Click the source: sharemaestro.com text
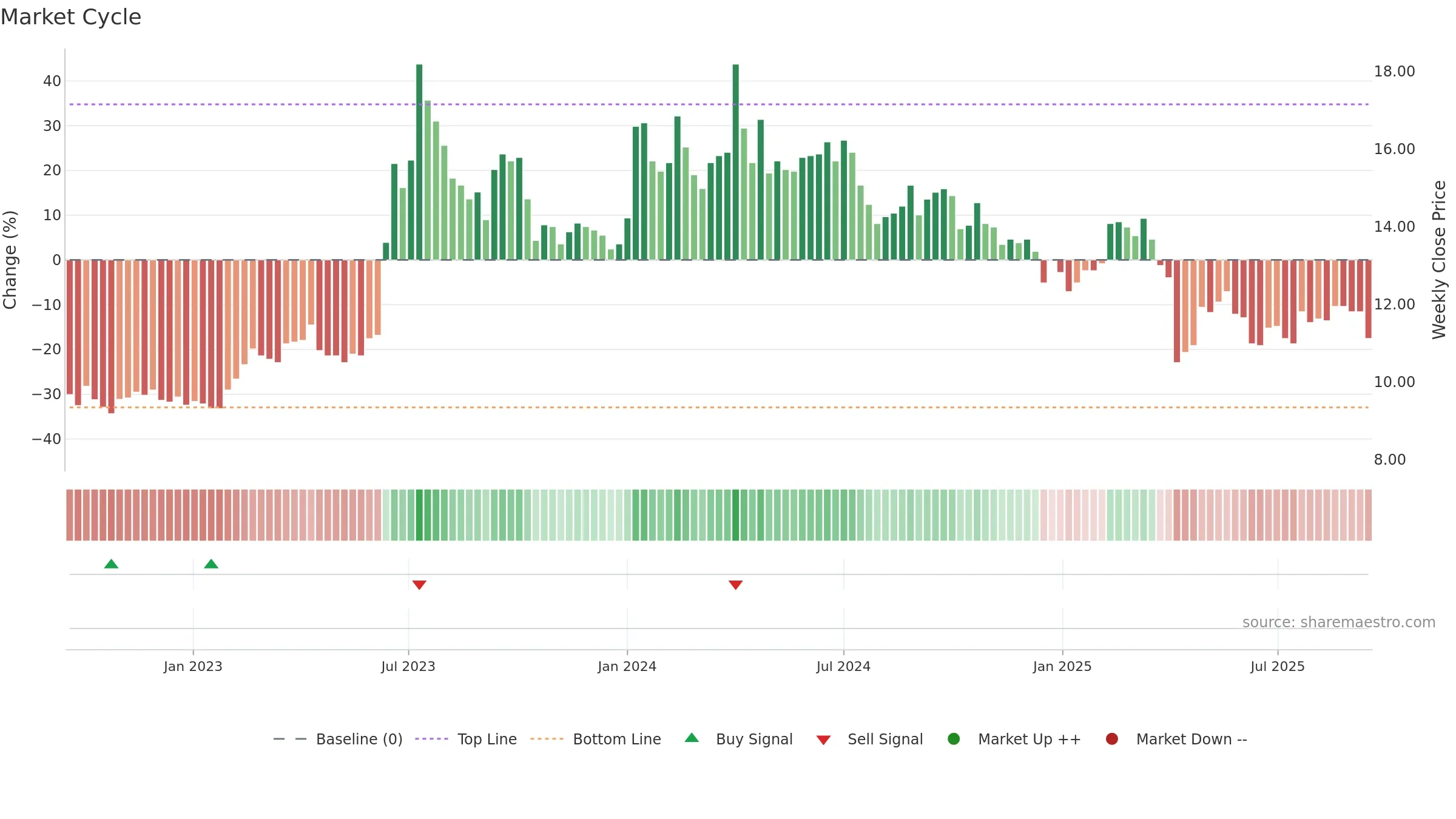Viewport: 1456px width, 819px height. point(1339,622)
